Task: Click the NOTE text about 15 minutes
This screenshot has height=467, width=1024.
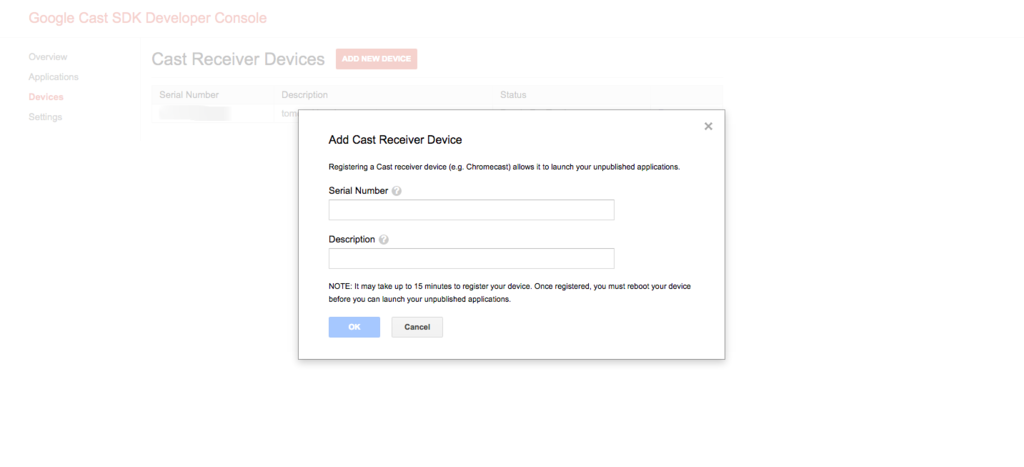Action: pos(509,293)
